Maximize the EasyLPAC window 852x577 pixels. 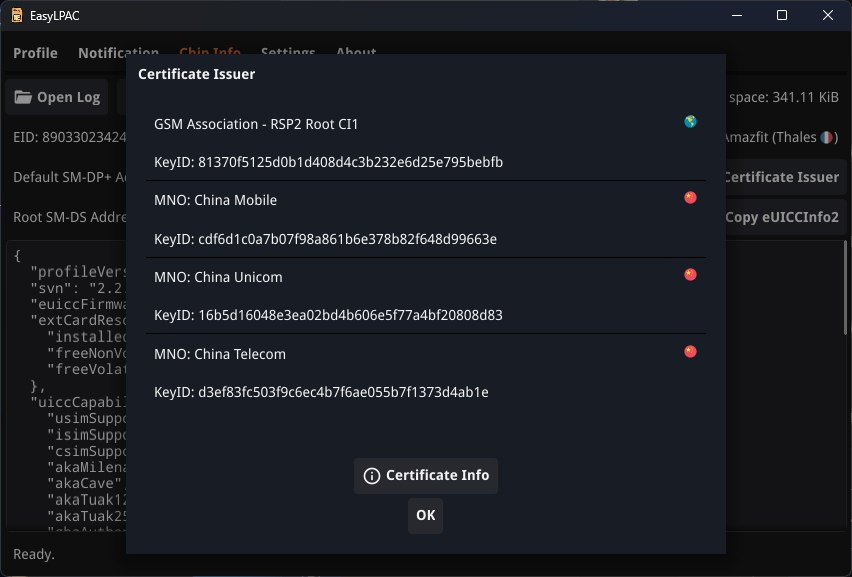(x=782, y=15)
